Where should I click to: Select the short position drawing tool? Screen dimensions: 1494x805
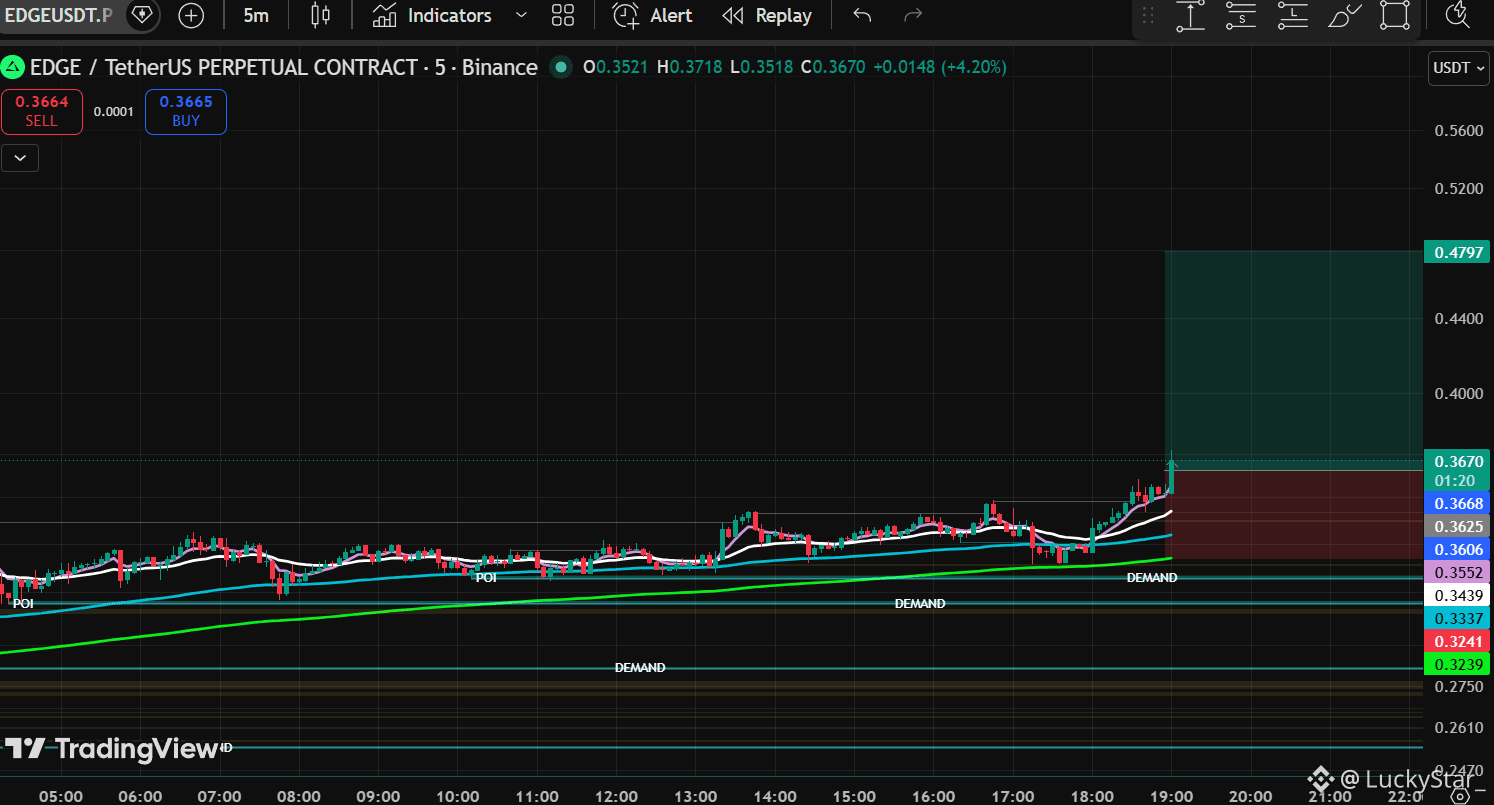(1242, 15)
